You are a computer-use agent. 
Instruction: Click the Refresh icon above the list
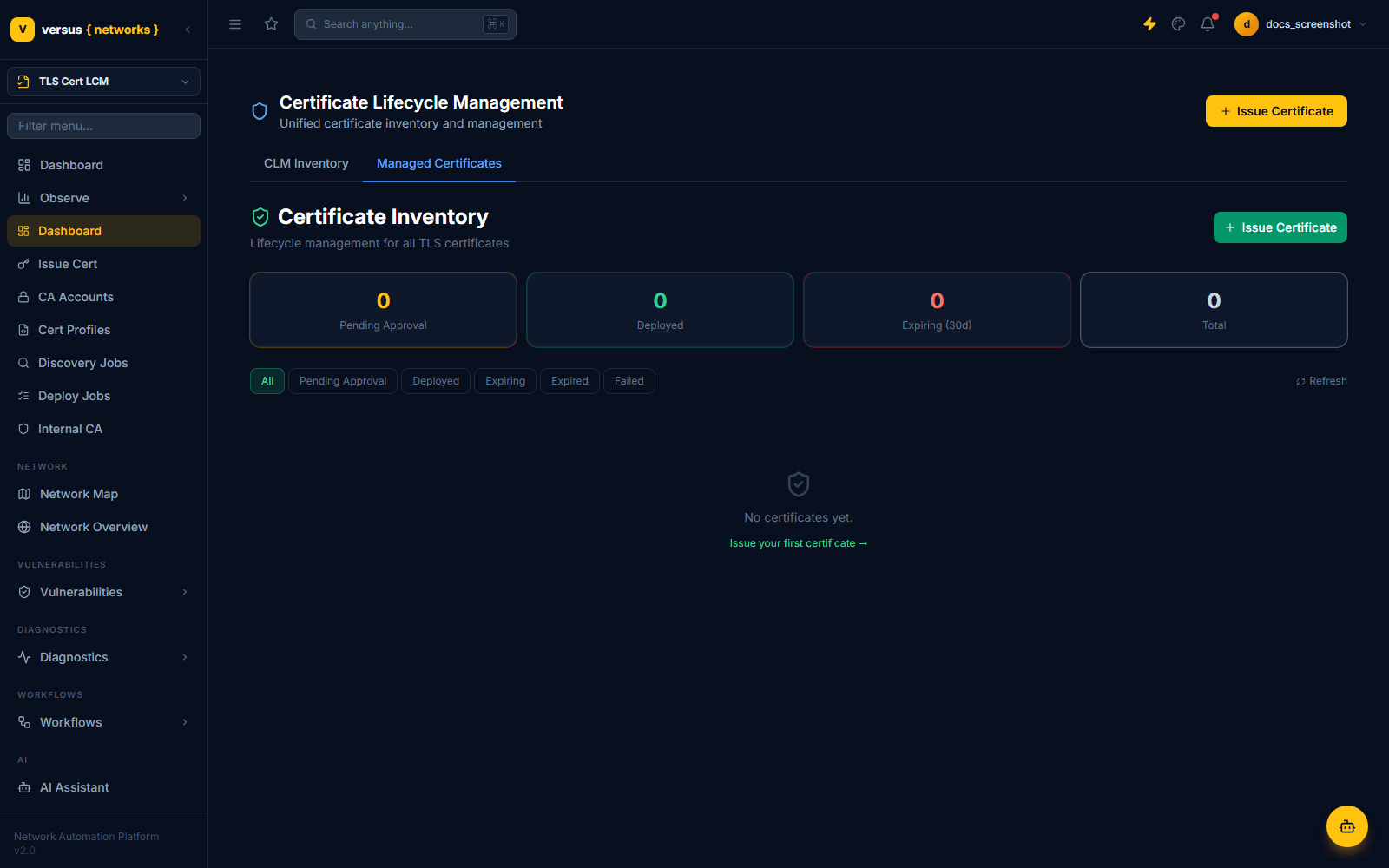(1300, 381)
